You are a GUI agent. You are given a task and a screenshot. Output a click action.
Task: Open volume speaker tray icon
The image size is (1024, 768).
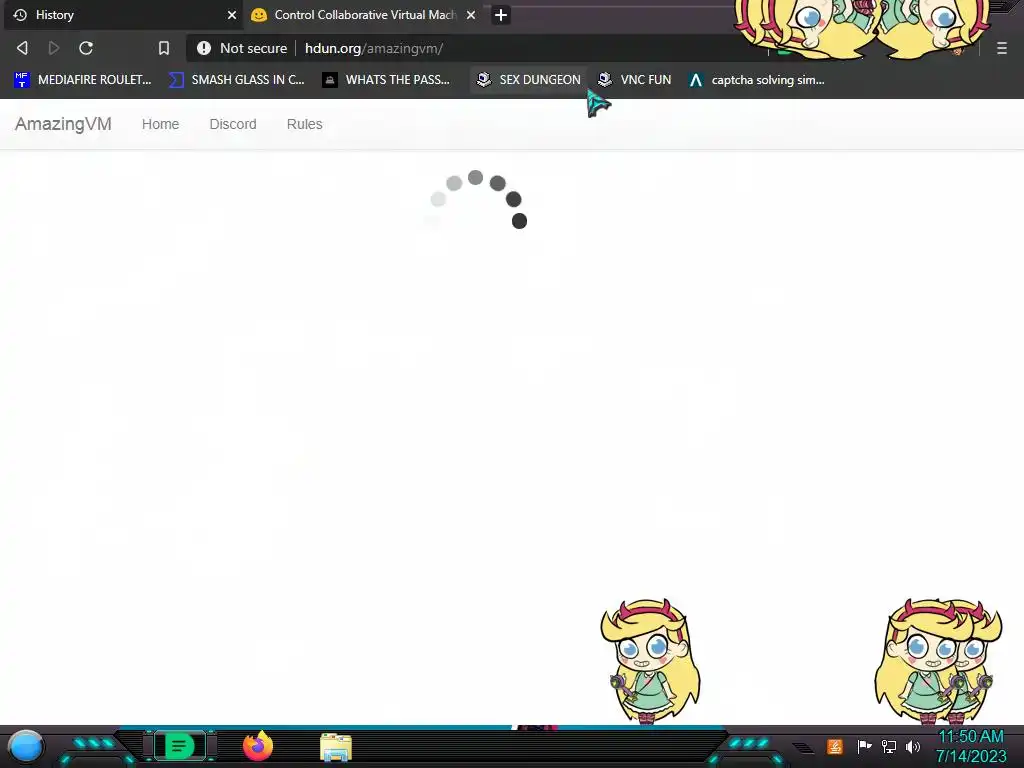point(913,746)
